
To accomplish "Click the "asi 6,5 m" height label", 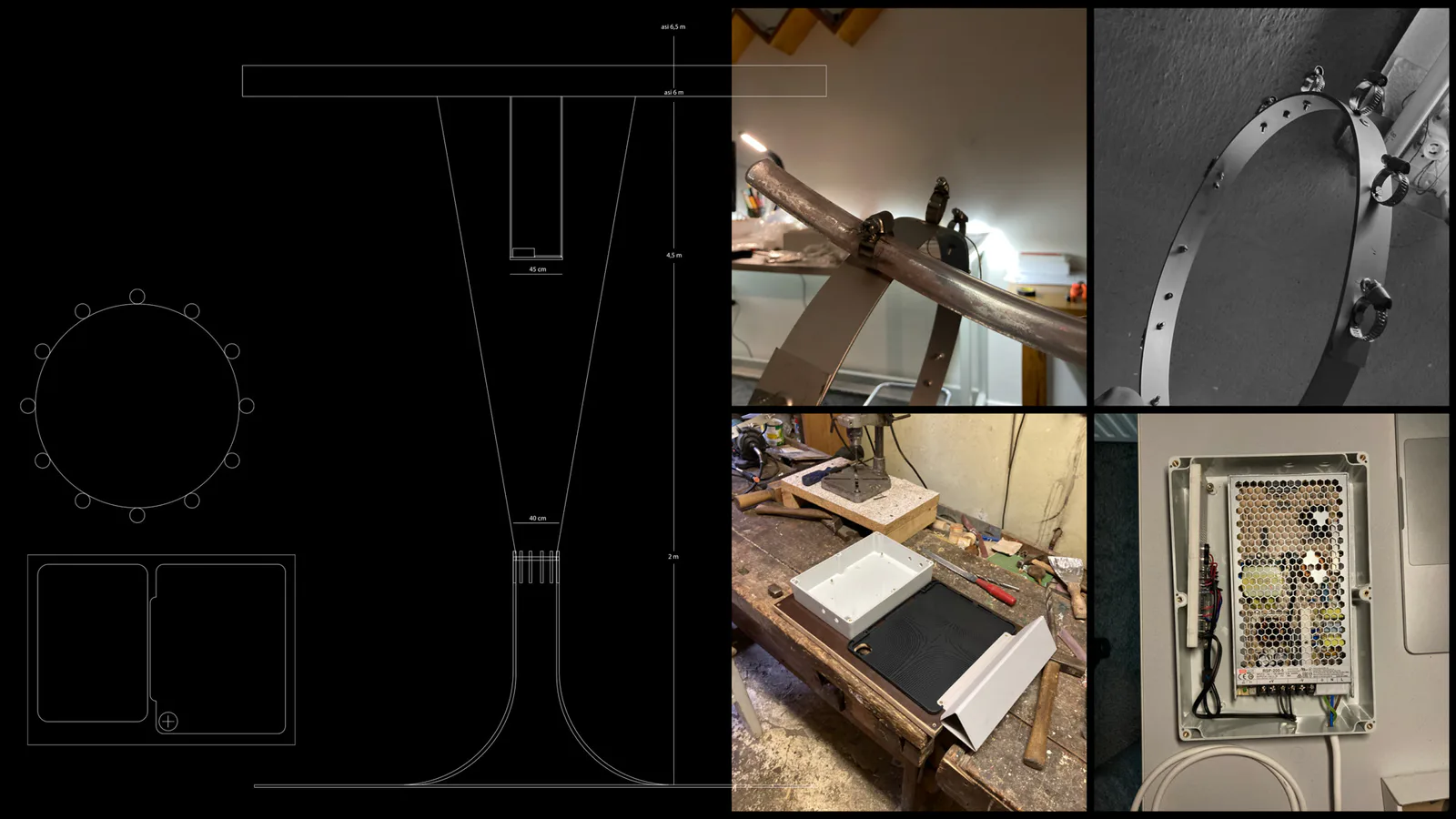I will 673,27.
